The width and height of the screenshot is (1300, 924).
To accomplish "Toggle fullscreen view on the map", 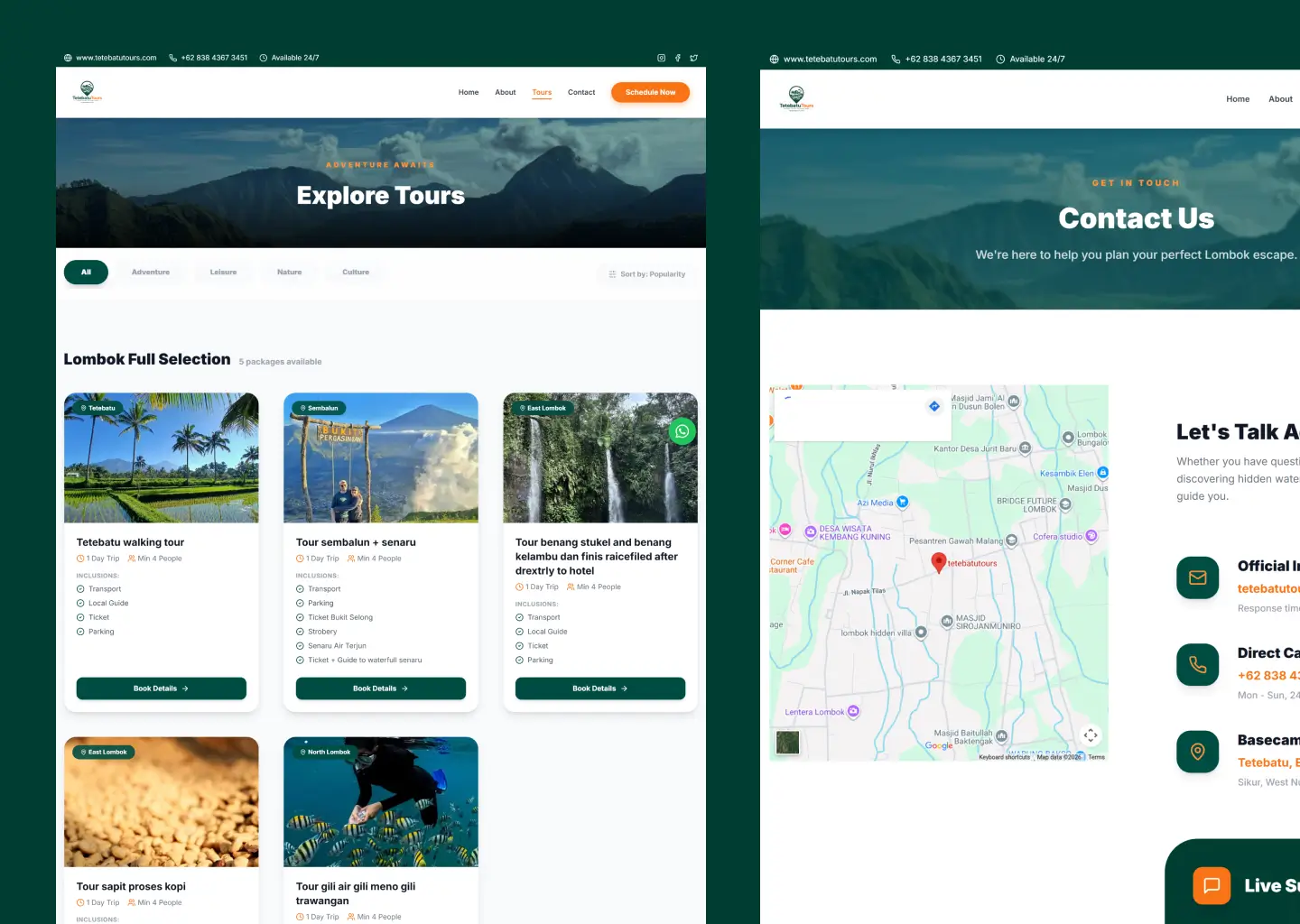I will tap(1091, 735).
